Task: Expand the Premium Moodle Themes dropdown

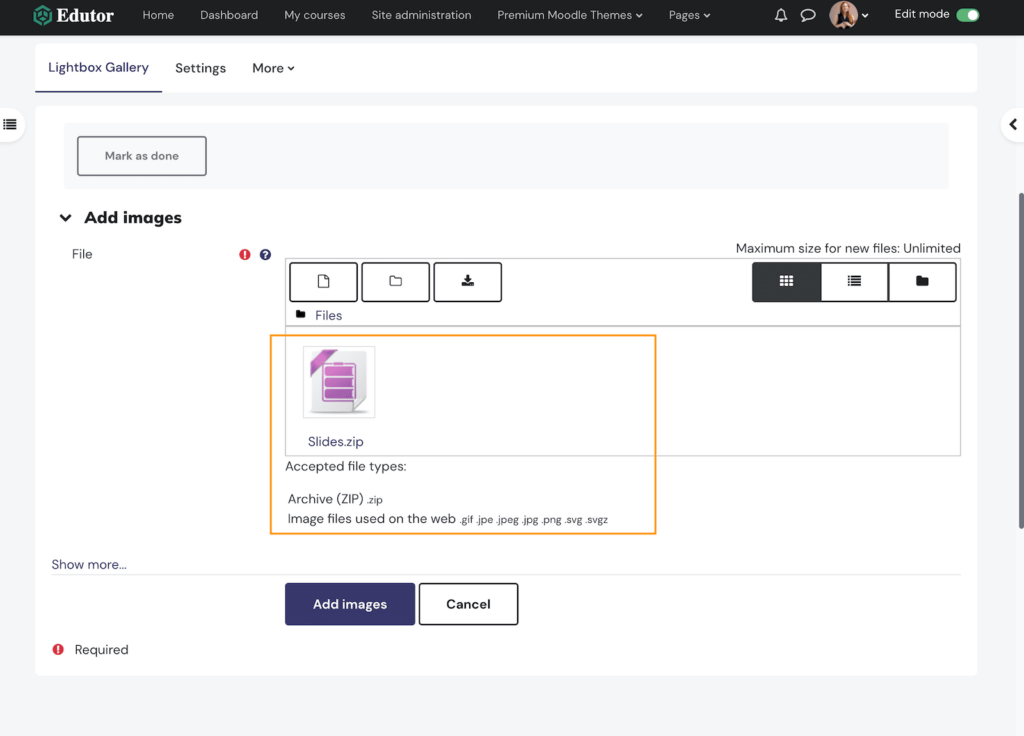Action: pos(570,15)
